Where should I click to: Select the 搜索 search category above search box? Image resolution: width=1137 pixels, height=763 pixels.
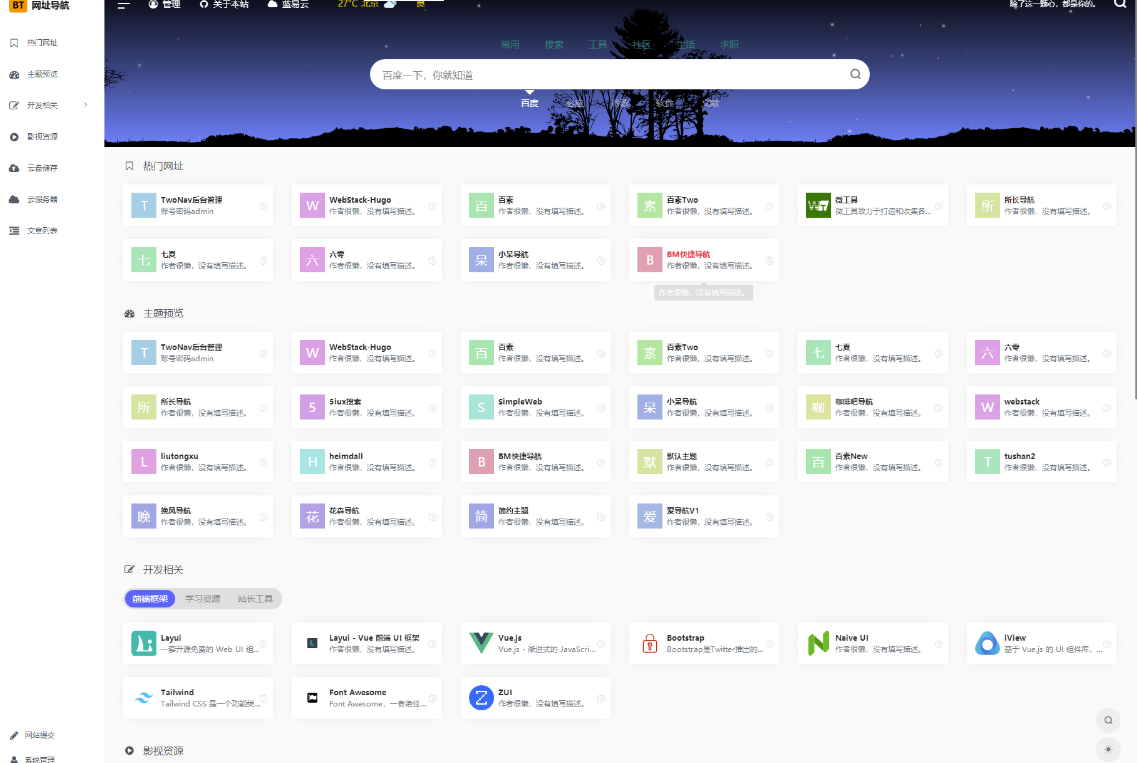[554, 45]
